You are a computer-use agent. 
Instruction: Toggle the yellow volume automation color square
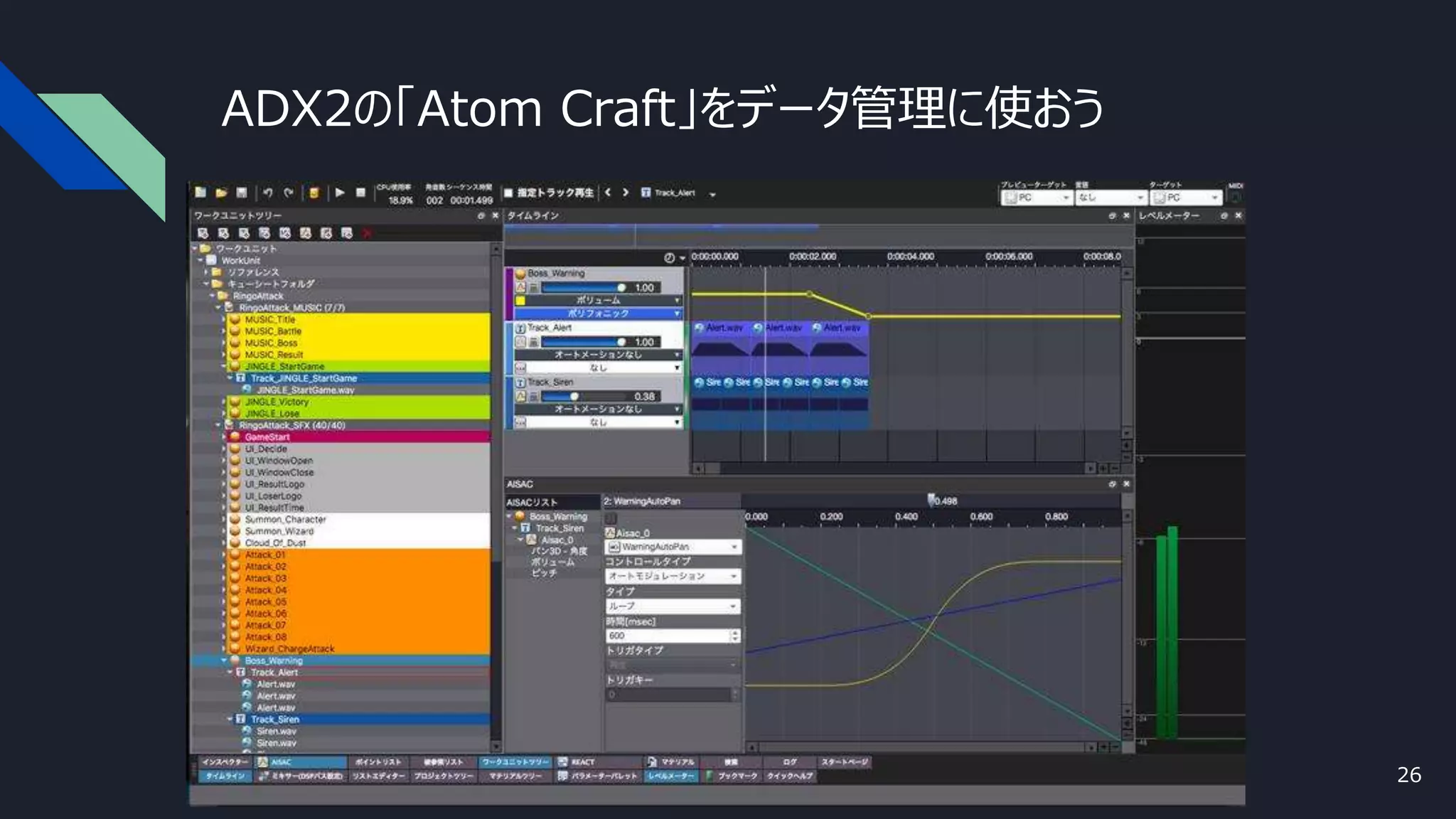pyautogui.click(x=520, y=301)
